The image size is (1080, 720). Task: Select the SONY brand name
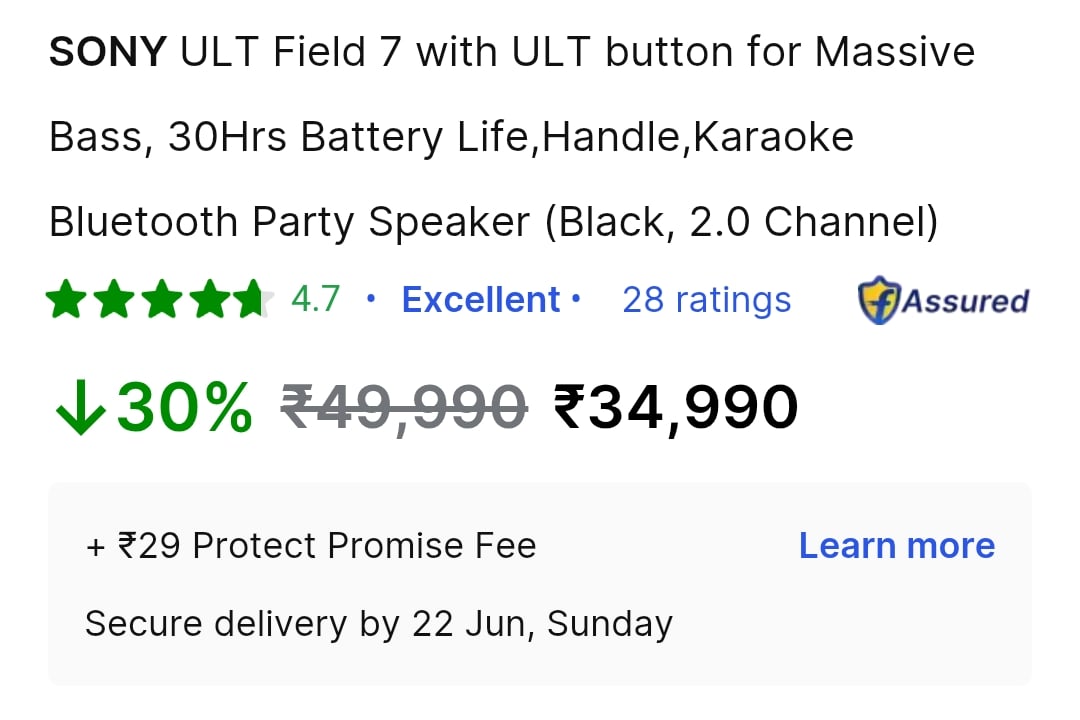[x=107, y=52]
